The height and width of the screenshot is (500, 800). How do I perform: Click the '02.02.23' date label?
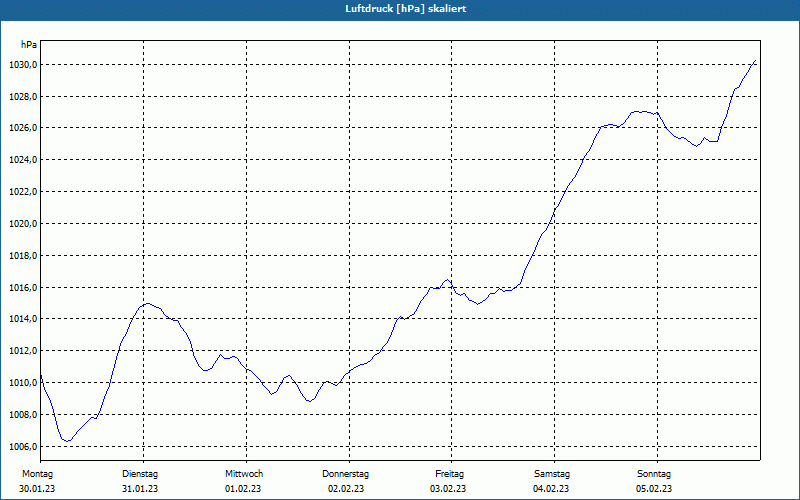[x=346, y=489]
